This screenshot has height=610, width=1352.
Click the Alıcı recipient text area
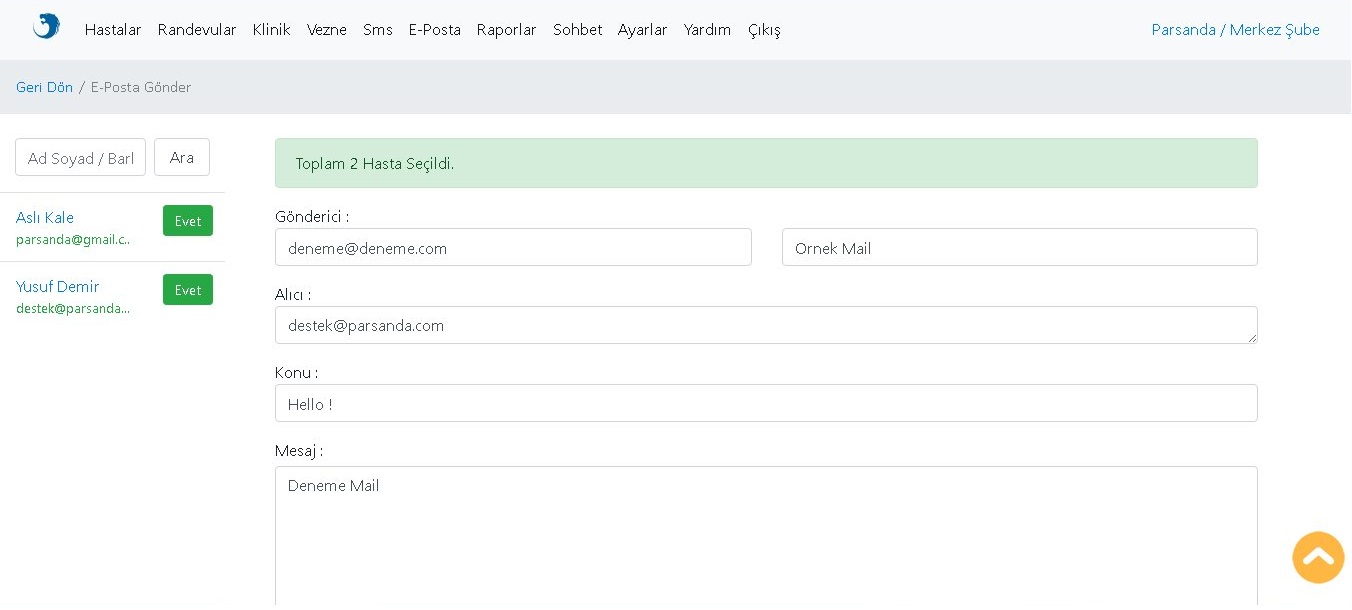point(766,325)
